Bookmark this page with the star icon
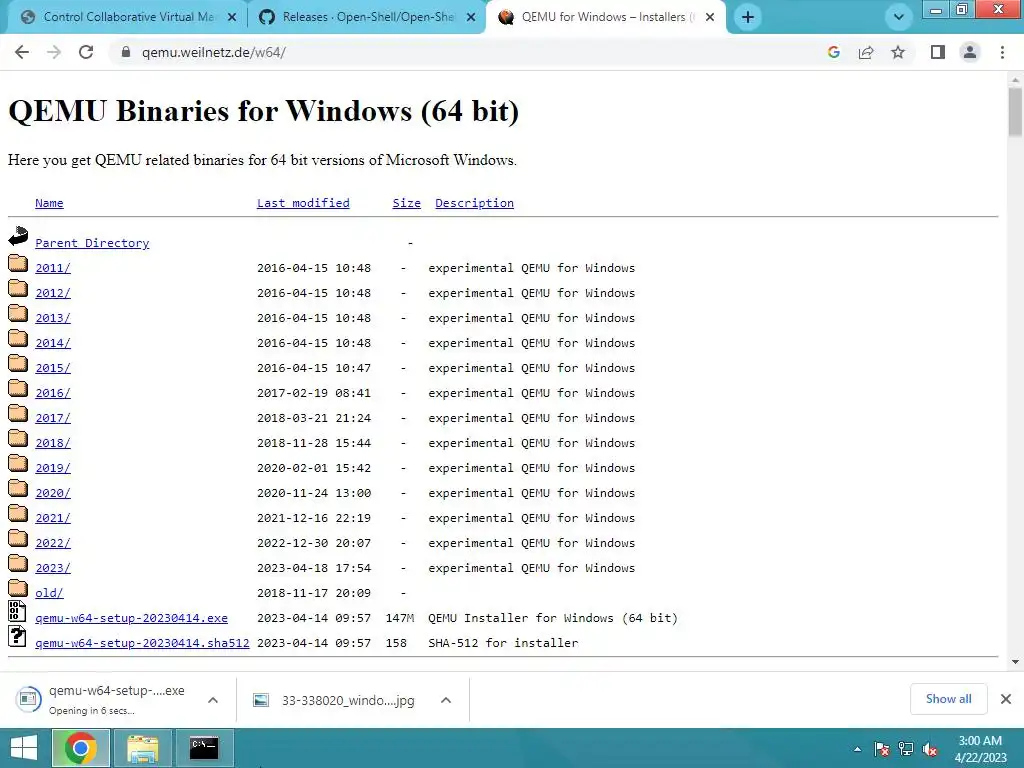1024x768 pixels. [898, 52]
